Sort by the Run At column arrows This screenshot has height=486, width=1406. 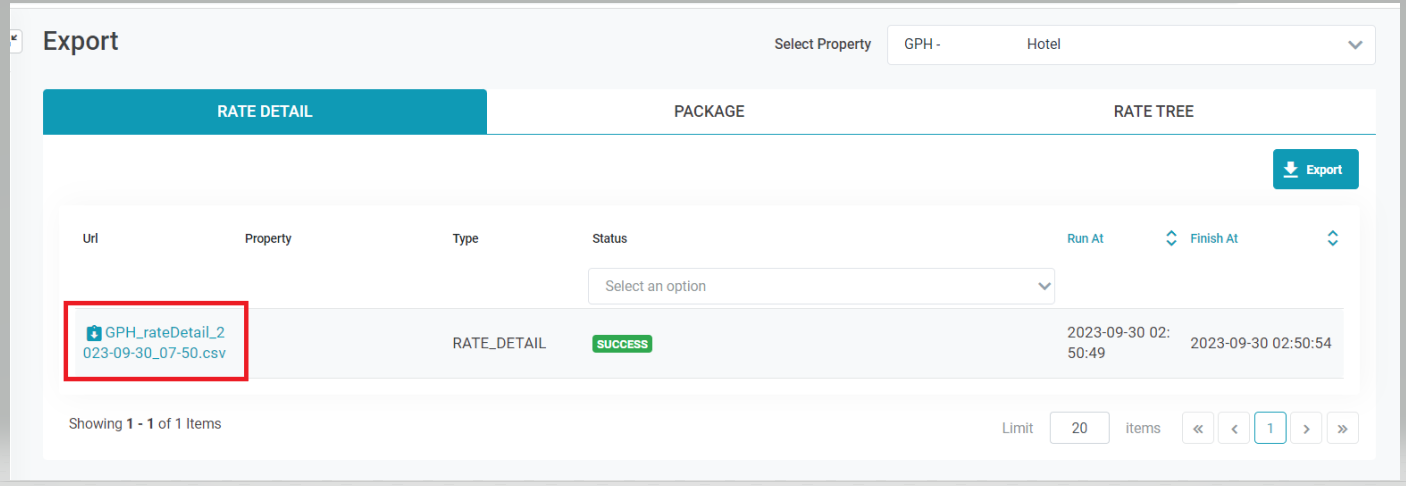(x=1171, y=239)
